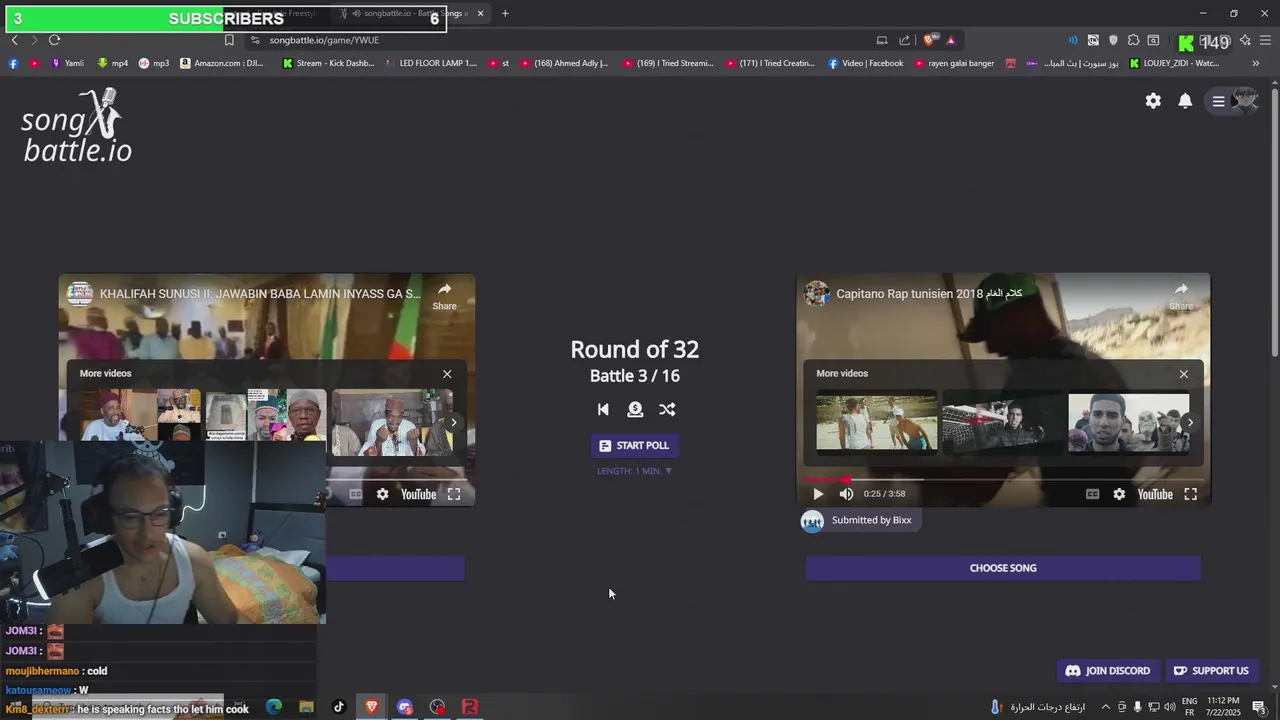Image resolution: width=1280 pixels, height=720 pixels.
Task: Open the hamburger menu next to the avatar
Action: tap(1218, 101)
